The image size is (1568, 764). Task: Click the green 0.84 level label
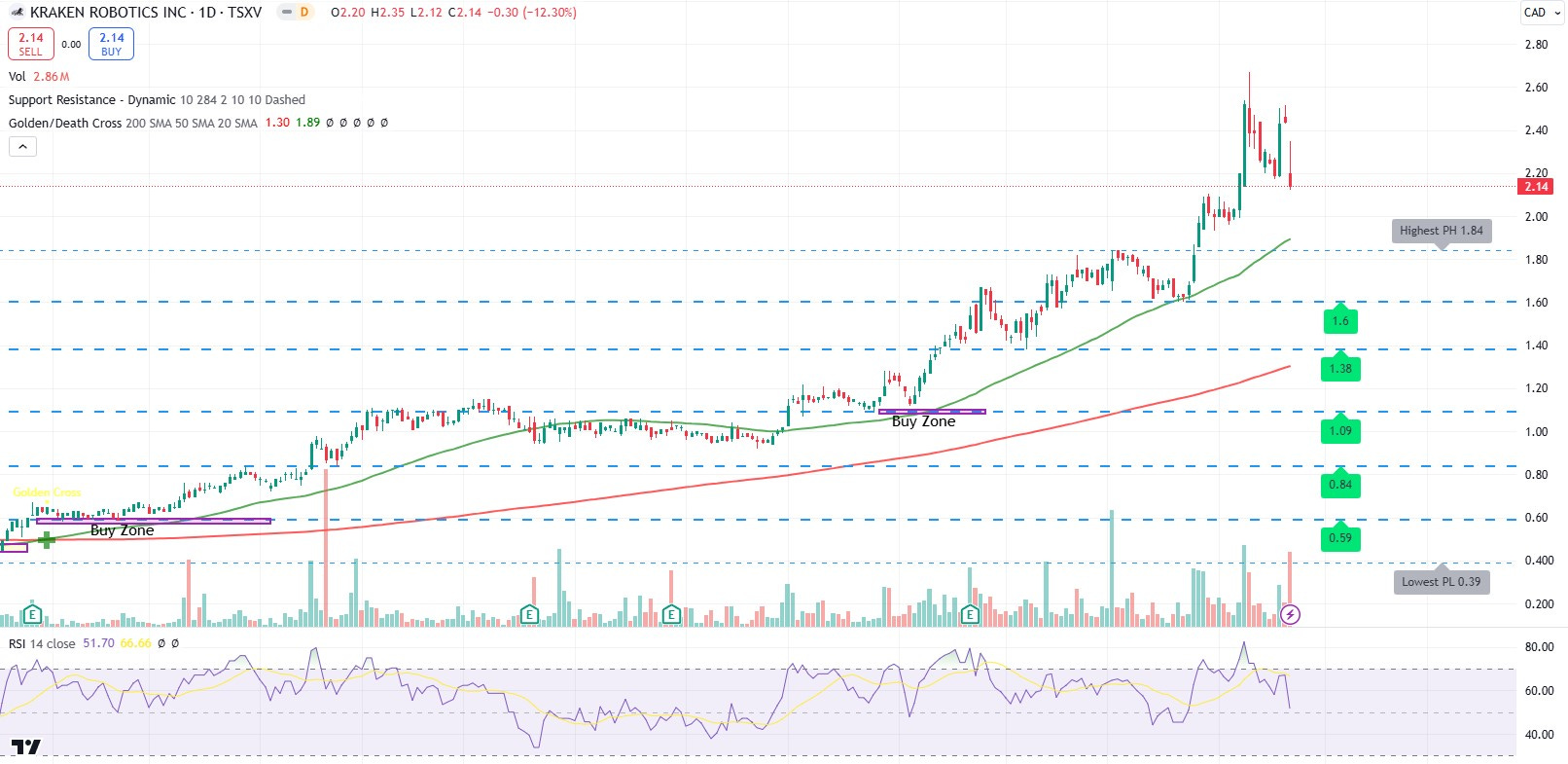(x=1340, y=485)
